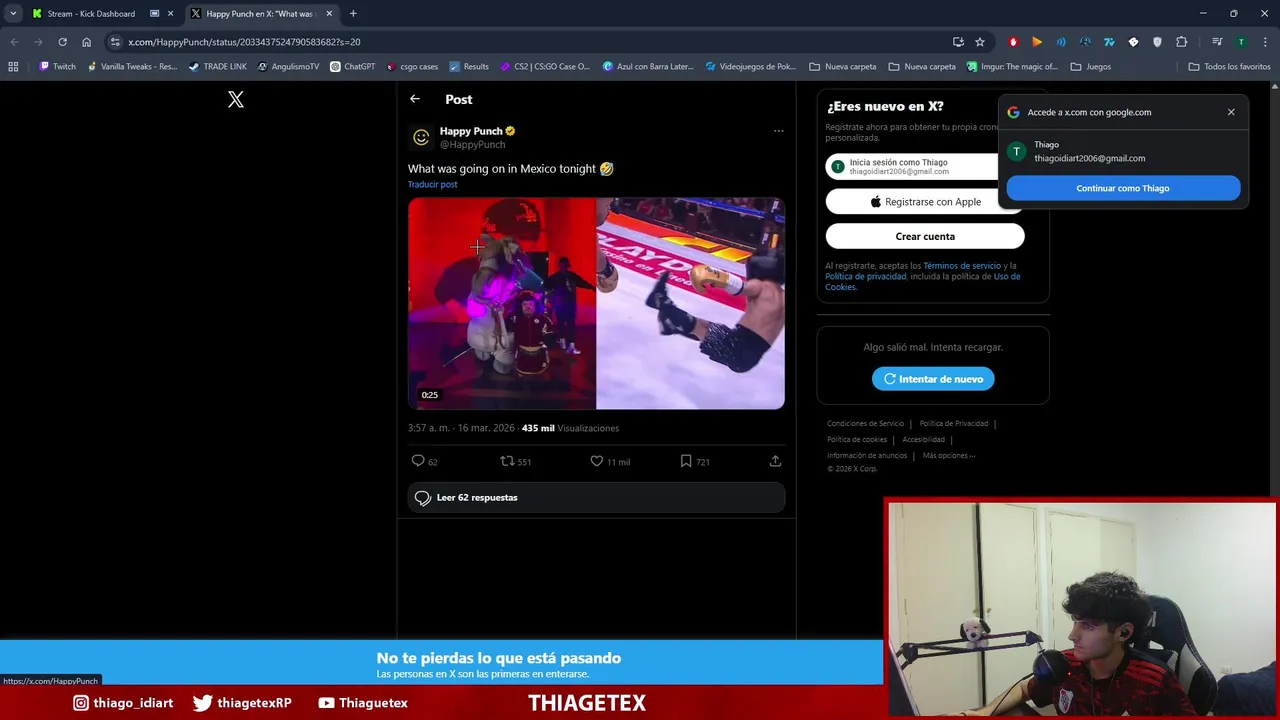This screenshot has height=720, width=1280.
Task: Close the Happy Punch en X tab
Action: (x=329, y=14)
